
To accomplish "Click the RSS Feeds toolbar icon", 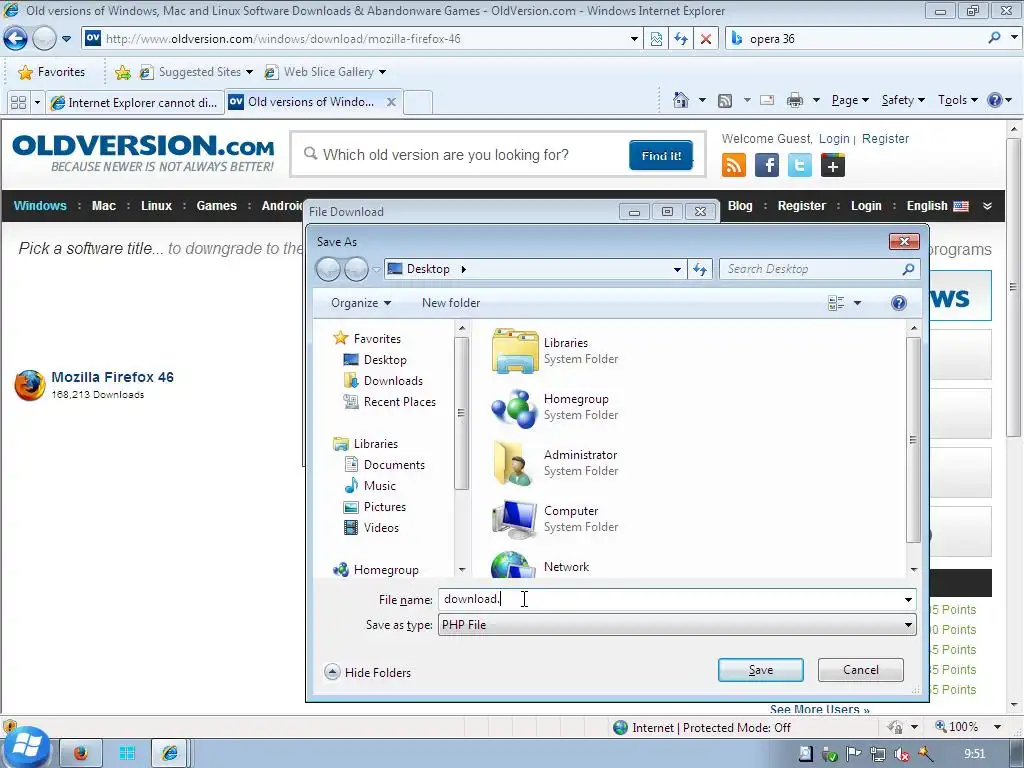I will coord(724,100).
